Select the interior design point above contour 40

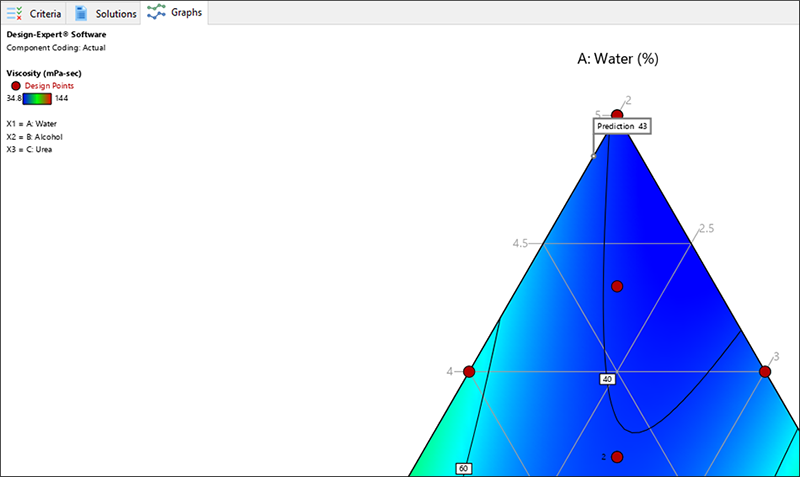click(x=617, y=286)
